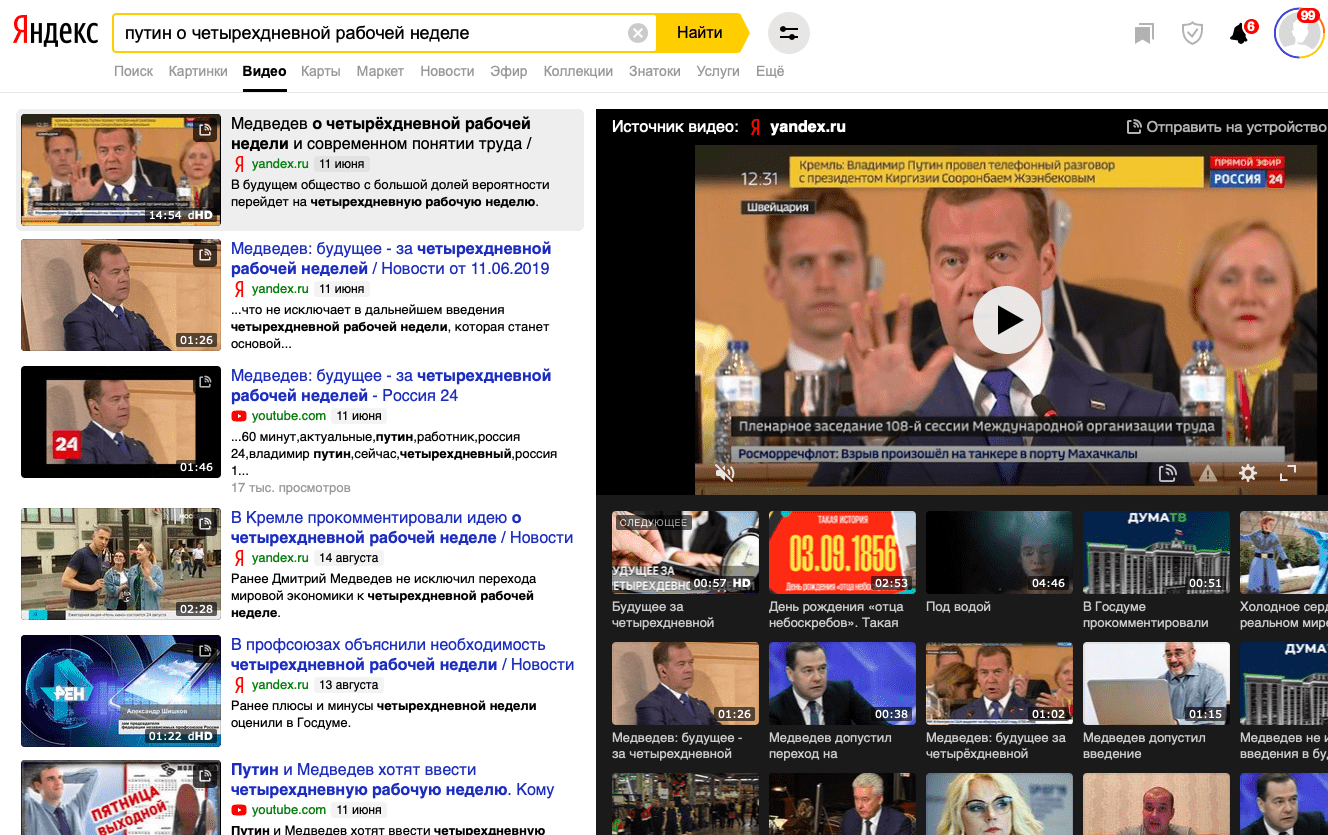Click 'Отправить на устройство' text
Viewport: 1328px width, 835px height.
1237,127
